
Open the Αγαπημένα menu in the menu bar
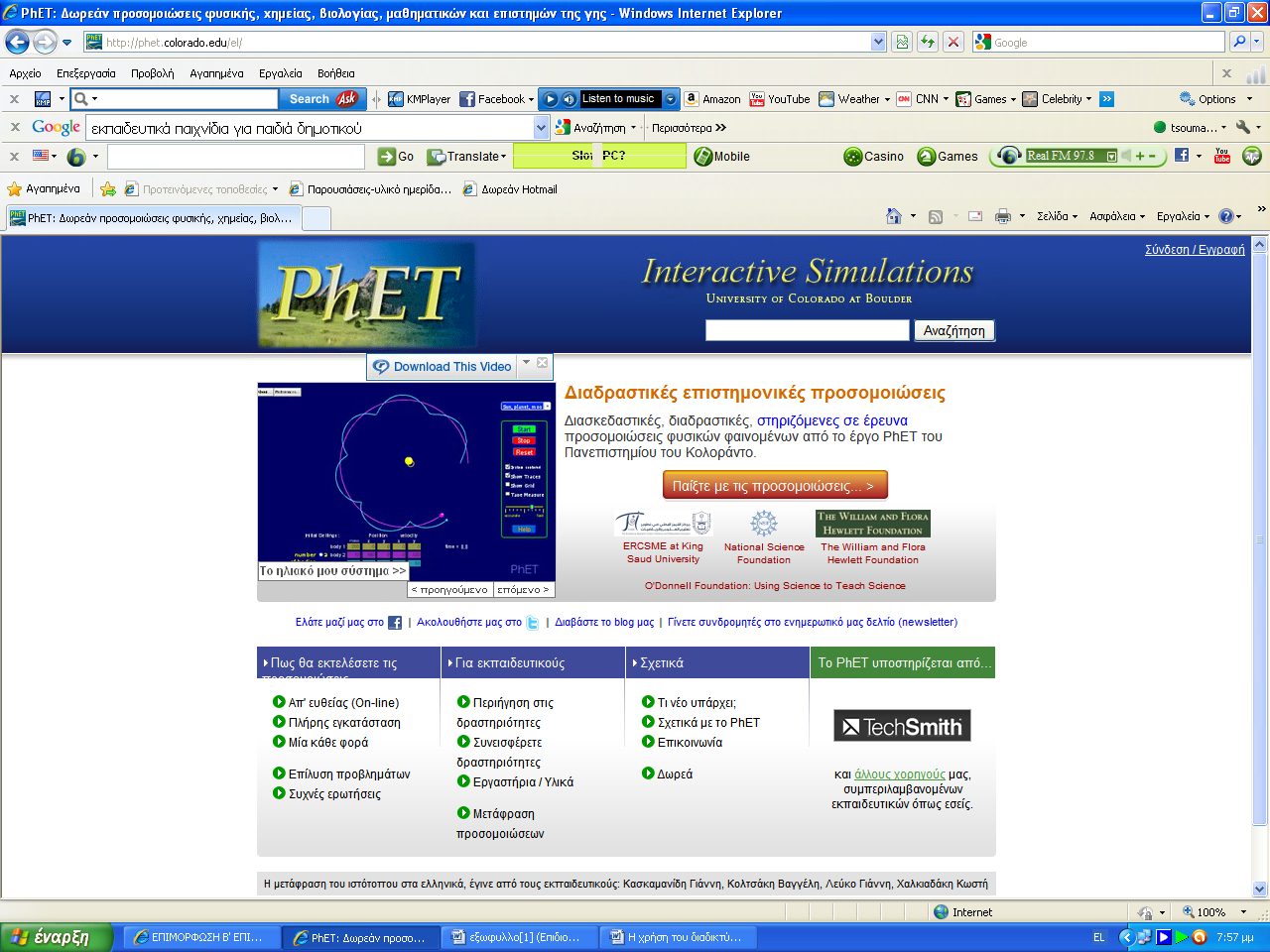(216, 73)
